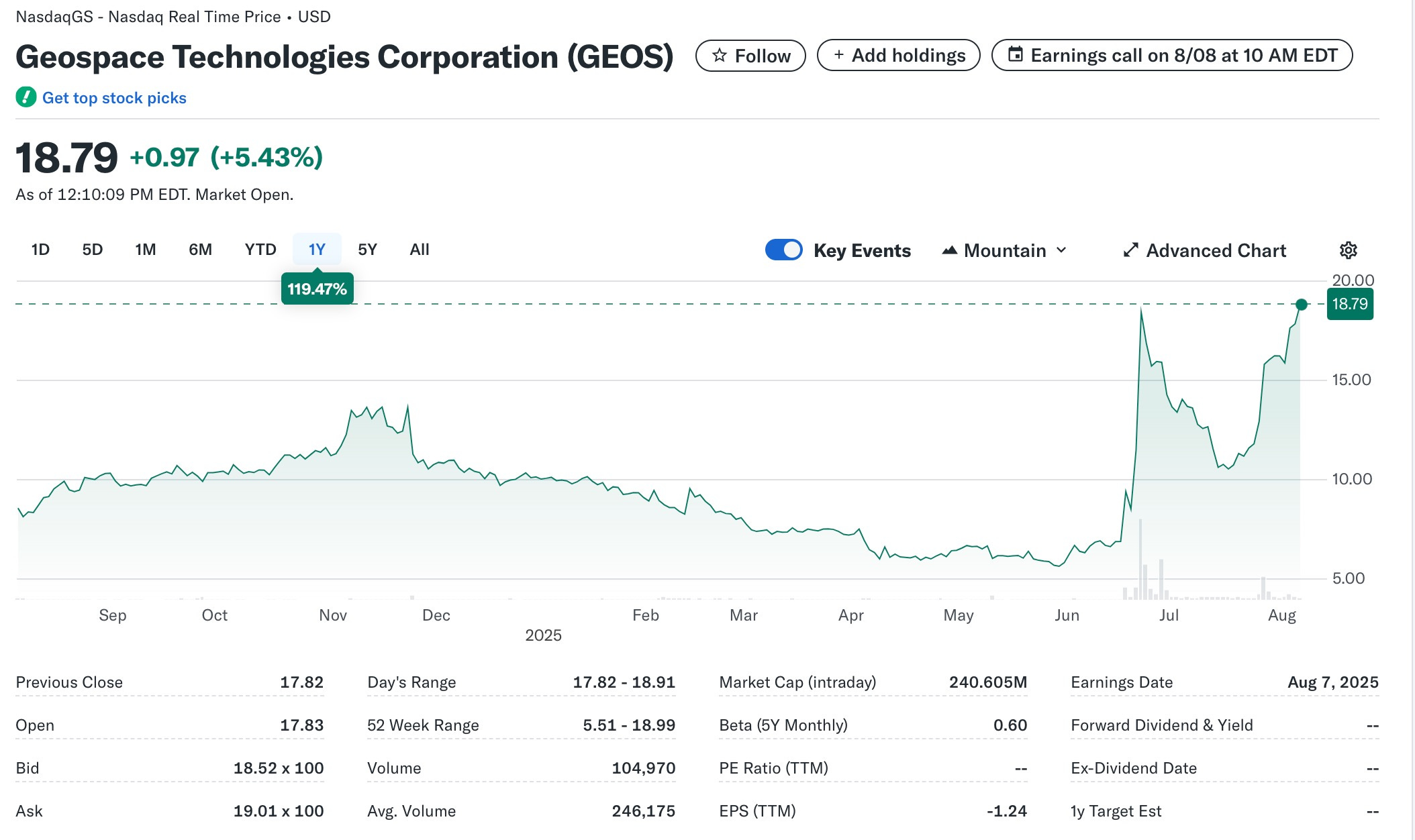The image size is (1415, 840).
Task: Toggle the Key Events switch off
Action: point(783,250)
